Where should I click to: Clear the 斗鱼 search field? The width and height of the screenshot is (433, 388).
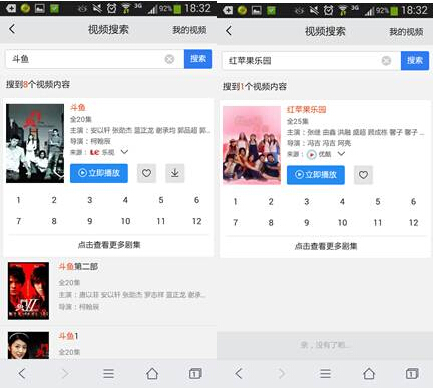tap(169, 59)
